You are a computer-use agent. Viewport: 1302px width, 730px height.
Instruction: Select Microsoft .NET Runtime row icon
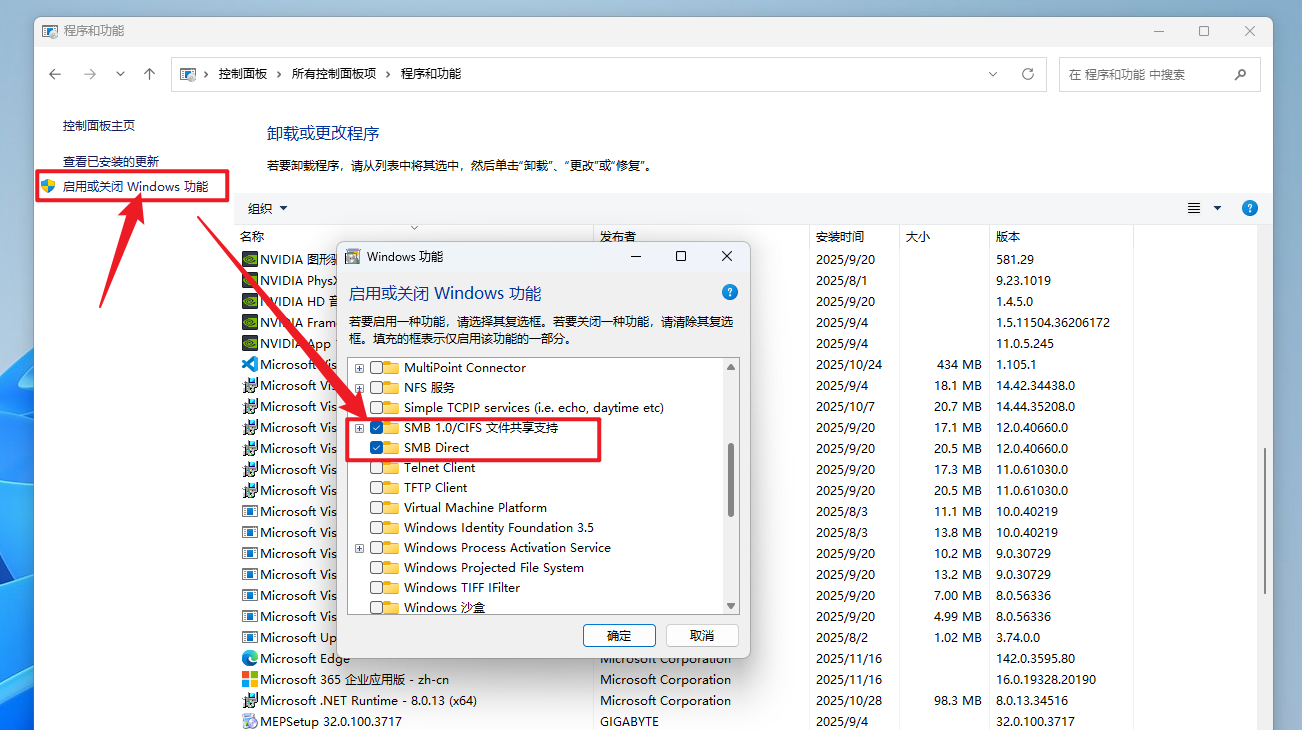pyautogui.click(x=250, y=700)
